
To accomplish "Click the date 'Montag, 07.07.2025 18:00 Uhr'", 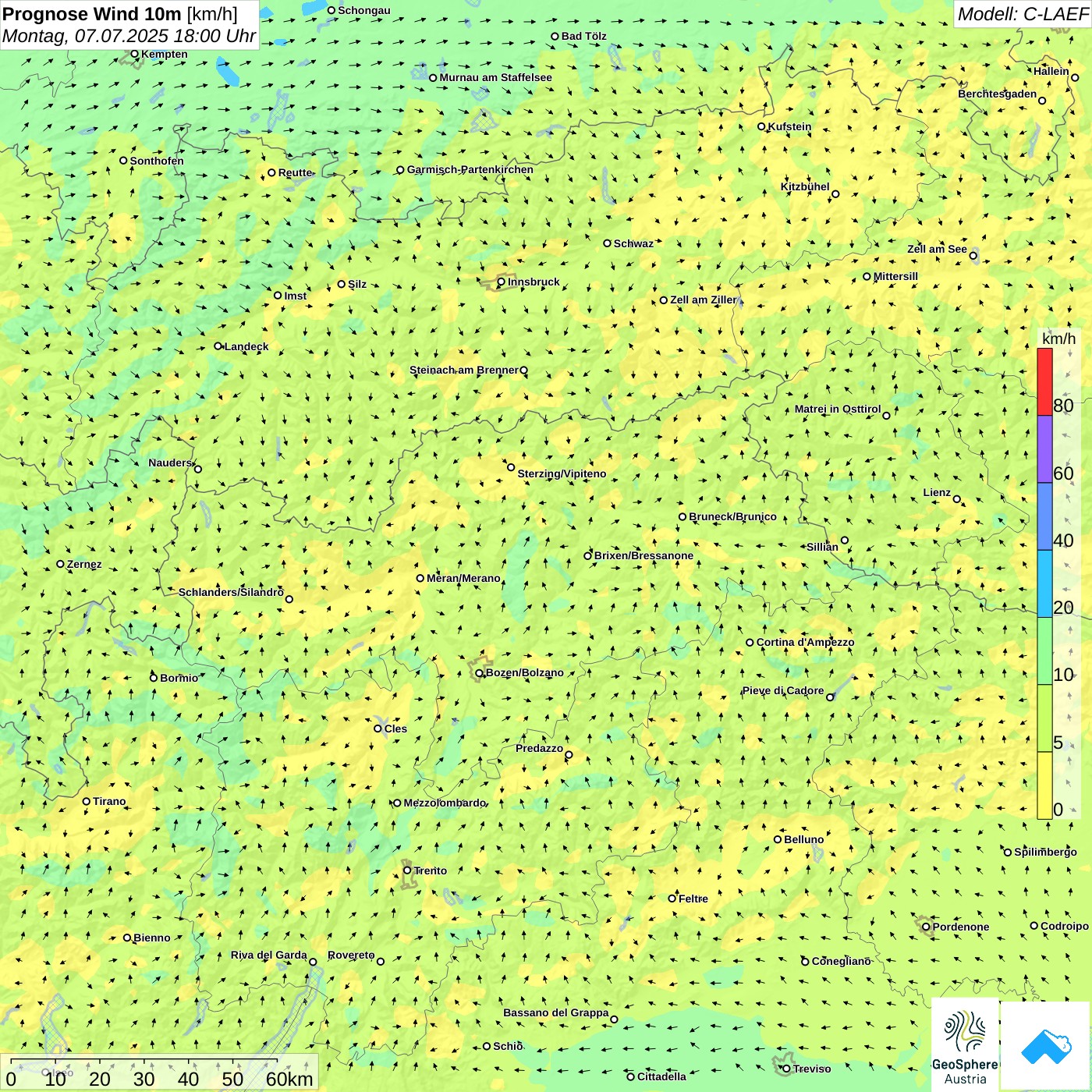I will [129, 36].
